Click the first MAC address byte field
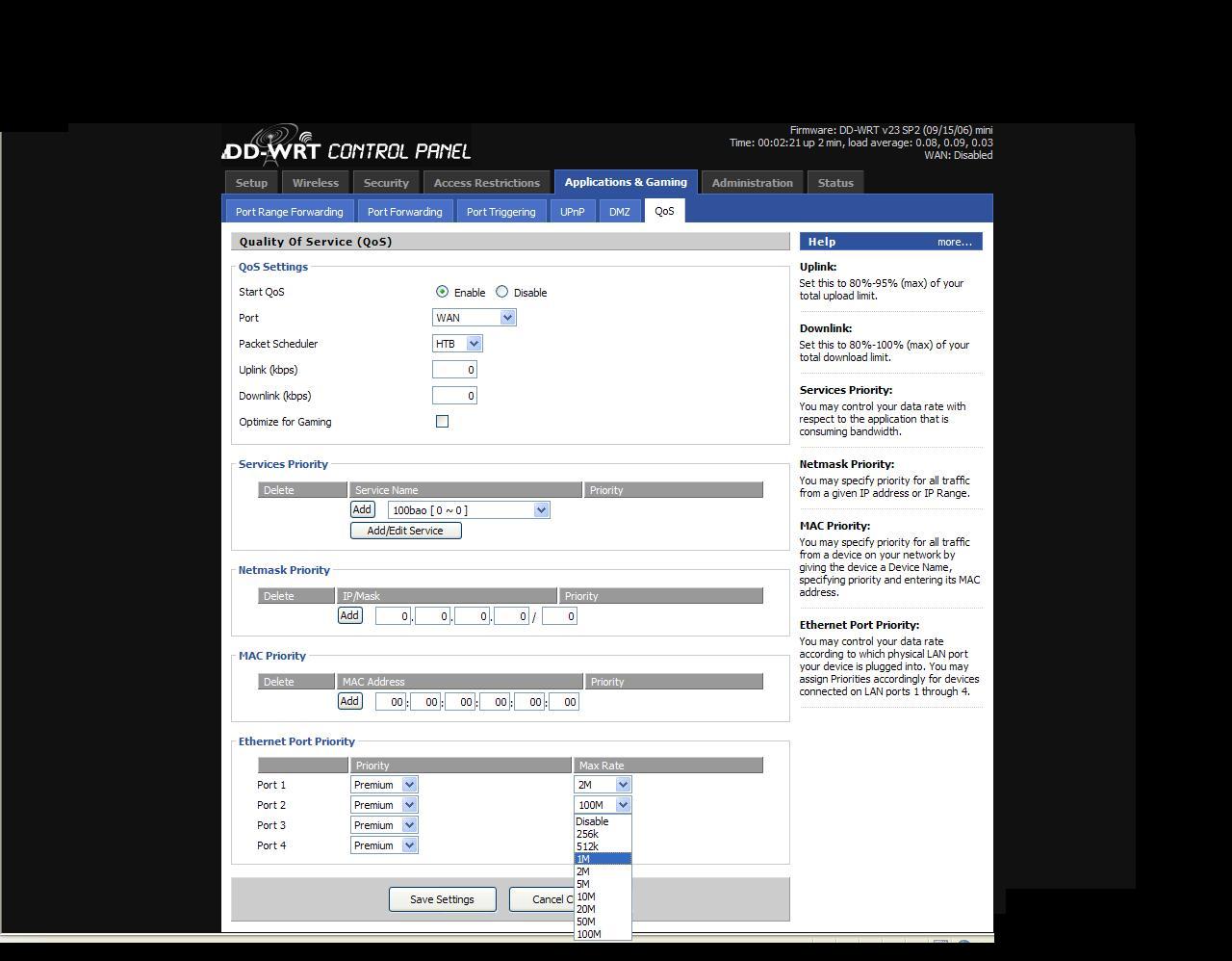Image resolution: width=1232 pixels, height=961 pixels. click(391, 702)
